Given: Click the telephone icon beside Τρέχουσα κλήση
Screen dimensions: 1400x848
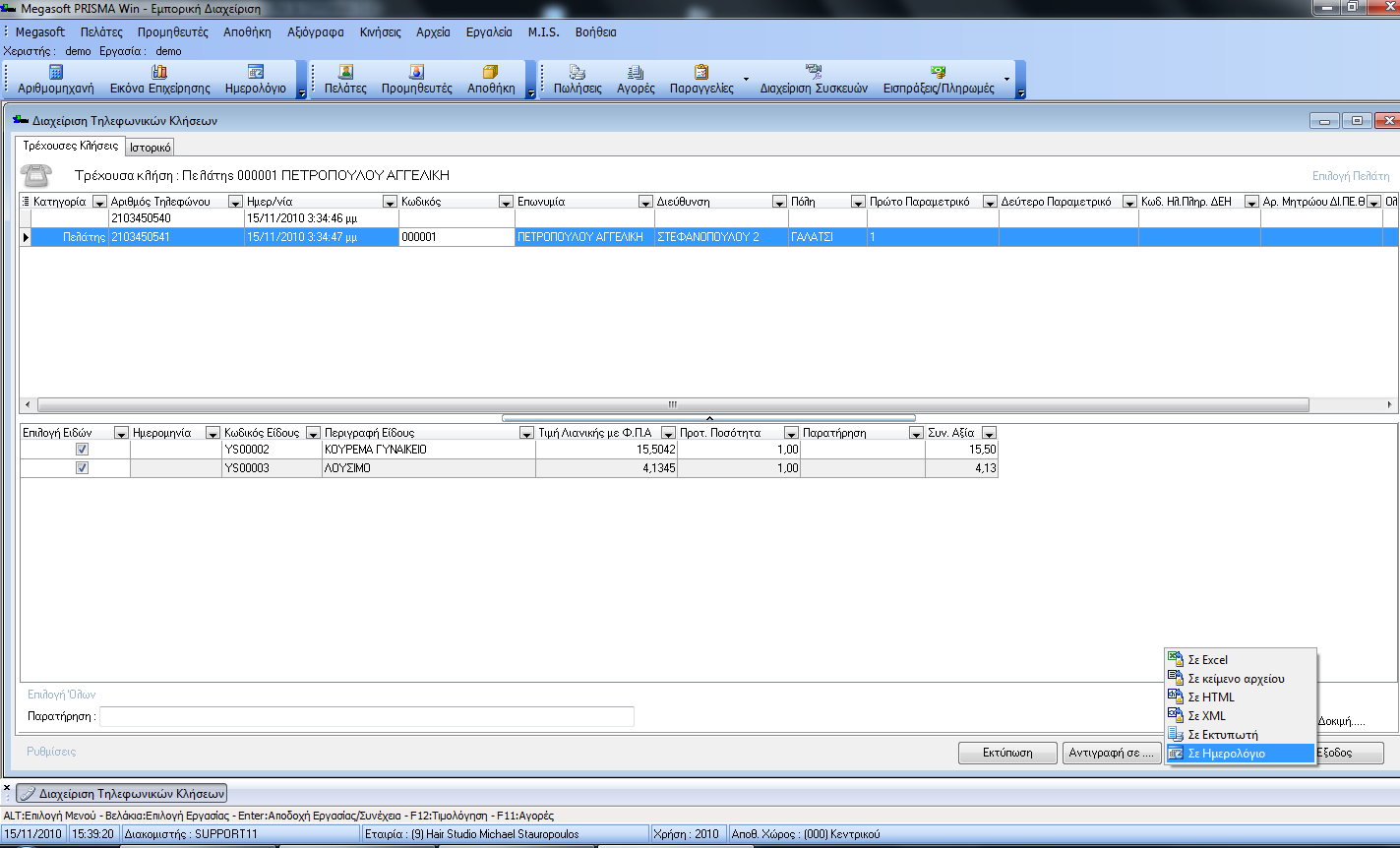Looking at the screenshot, I should pyautogui.click(x=37, y=175).
